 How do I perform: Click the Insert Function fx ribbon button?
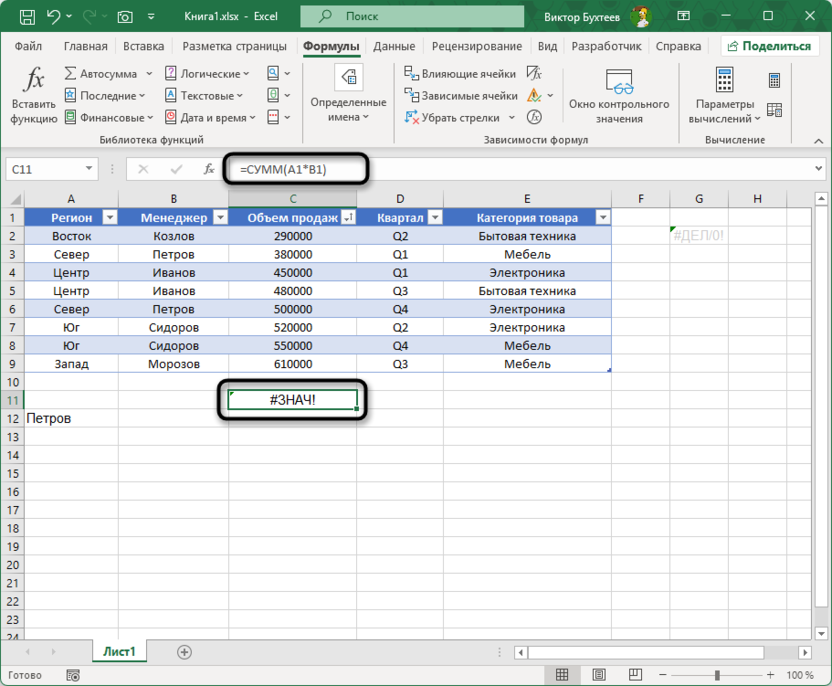pyautogui.click(x=34, y=96)
